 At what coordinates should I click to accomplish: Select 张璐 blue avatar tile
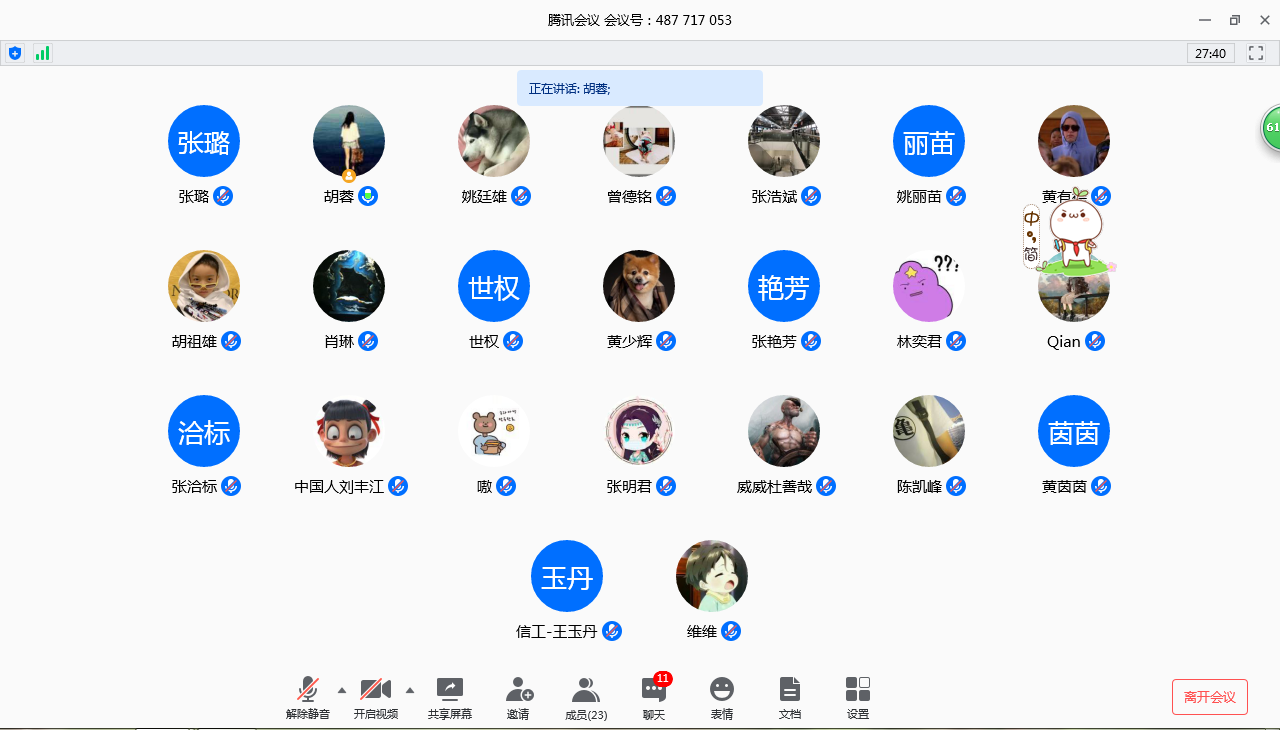click(x=204, y=141)
